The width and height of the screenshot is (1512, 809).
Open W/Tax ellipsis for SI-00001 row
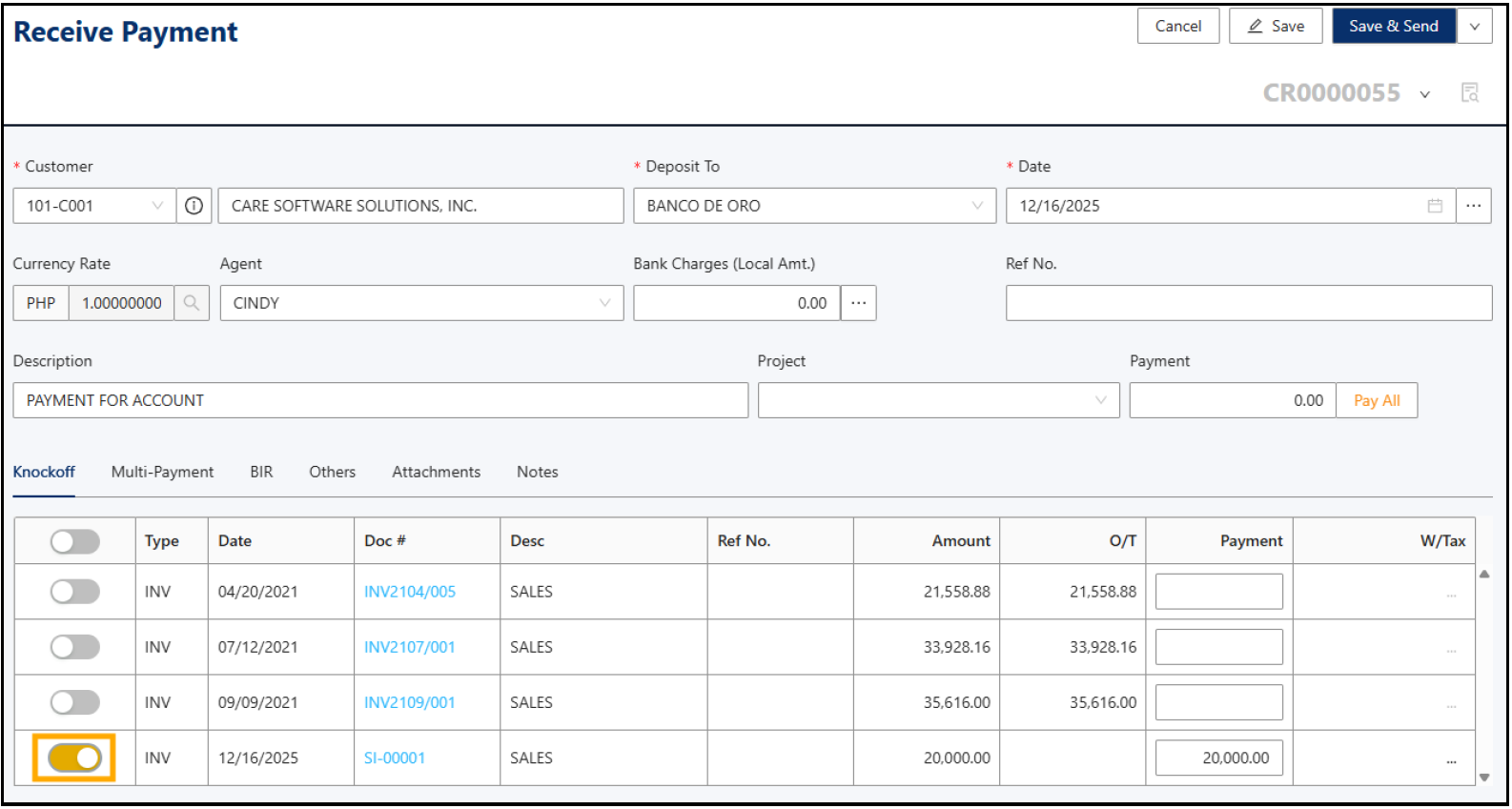(x=1451, y=759)
